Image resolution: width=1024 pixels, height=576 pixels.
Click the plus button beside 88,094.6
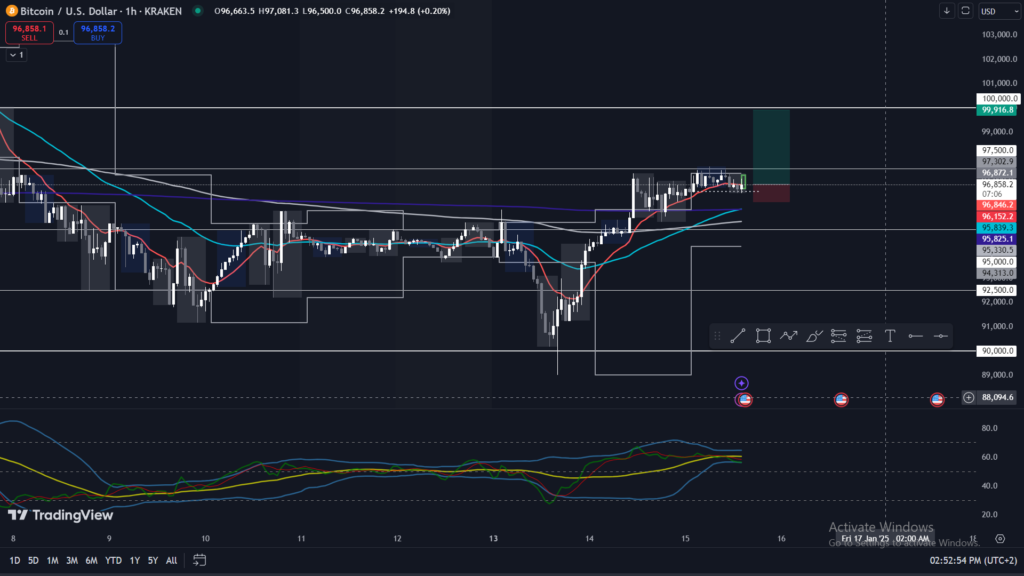(968, 398)
